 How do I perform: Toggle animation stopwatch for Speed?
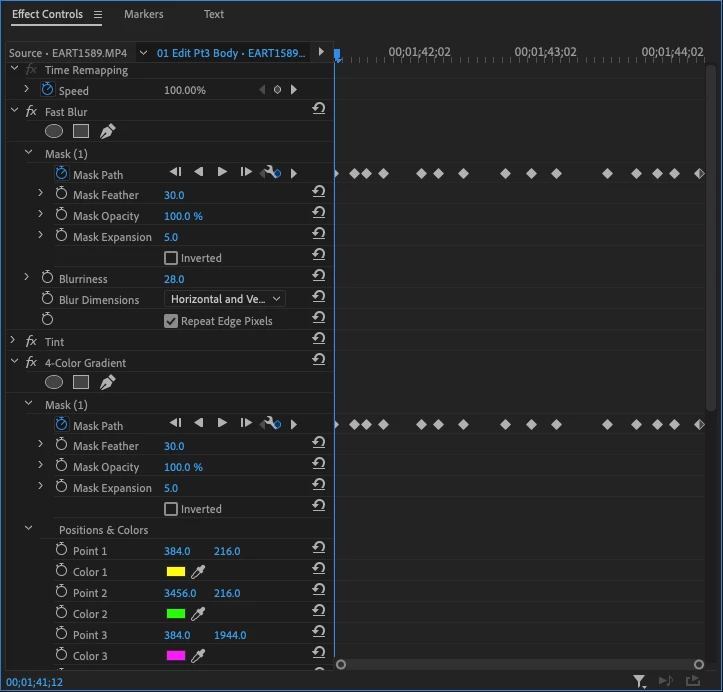click(x=47, y=89)
